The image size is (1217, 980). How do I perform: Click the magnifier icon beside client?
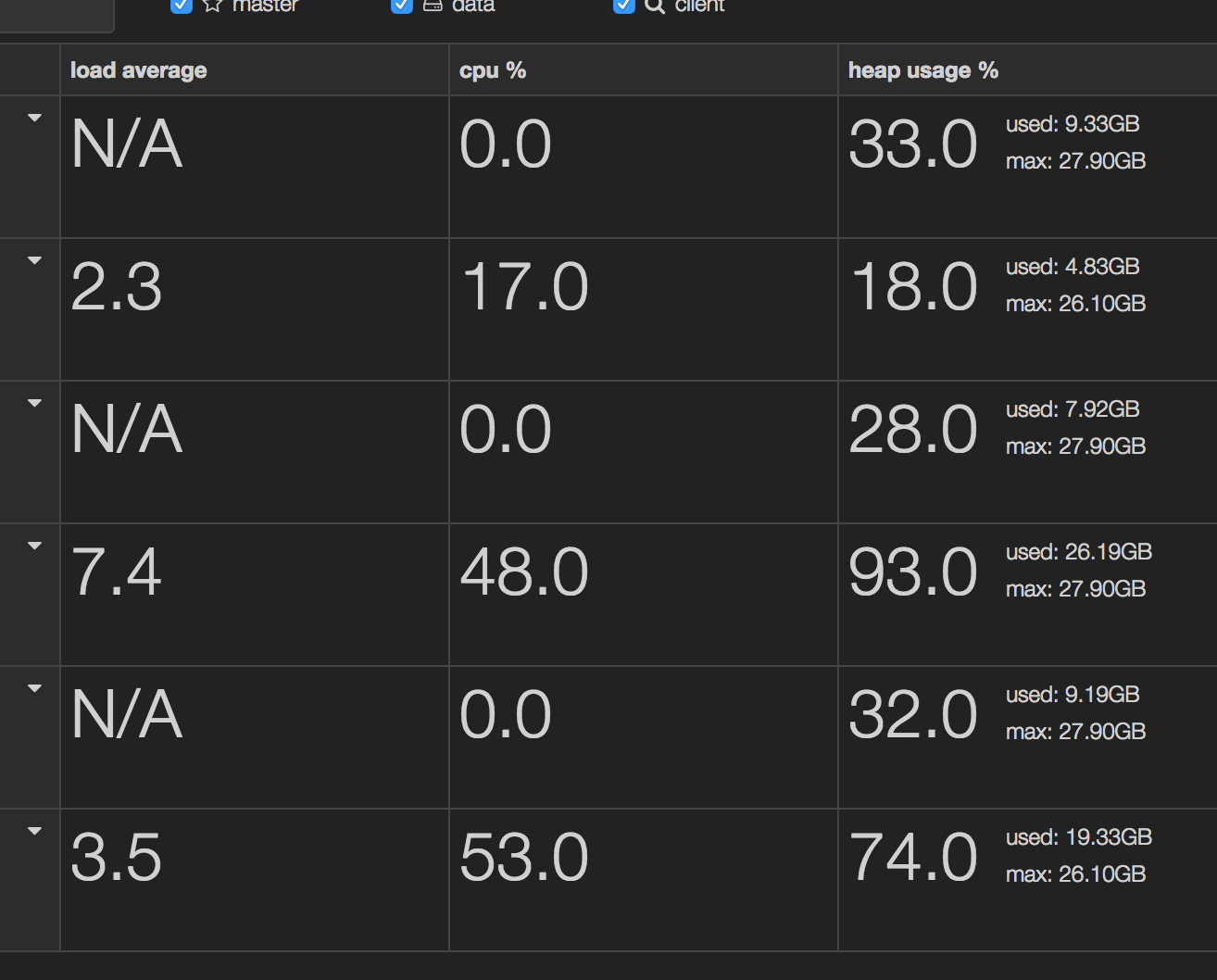655,6
